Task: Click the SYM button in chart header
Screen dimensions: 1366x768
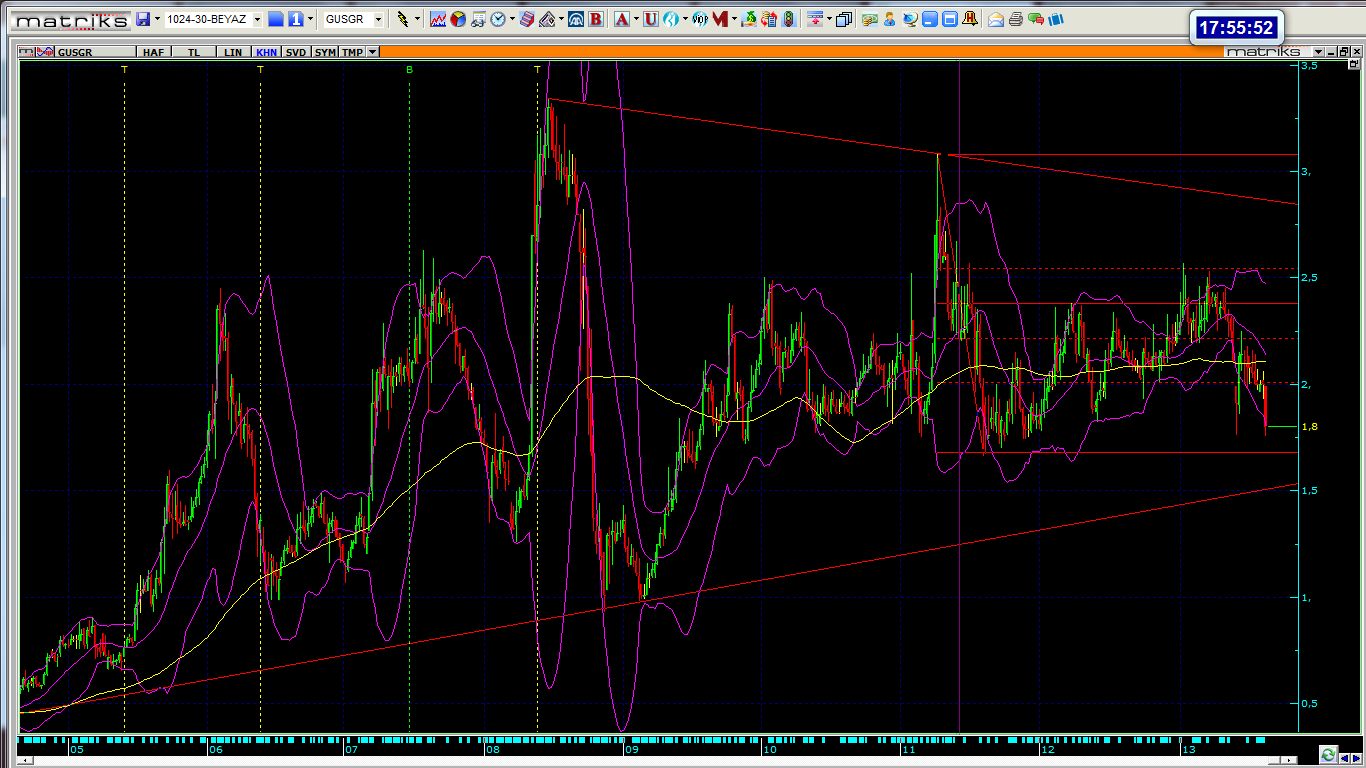Action: (326, 52)
